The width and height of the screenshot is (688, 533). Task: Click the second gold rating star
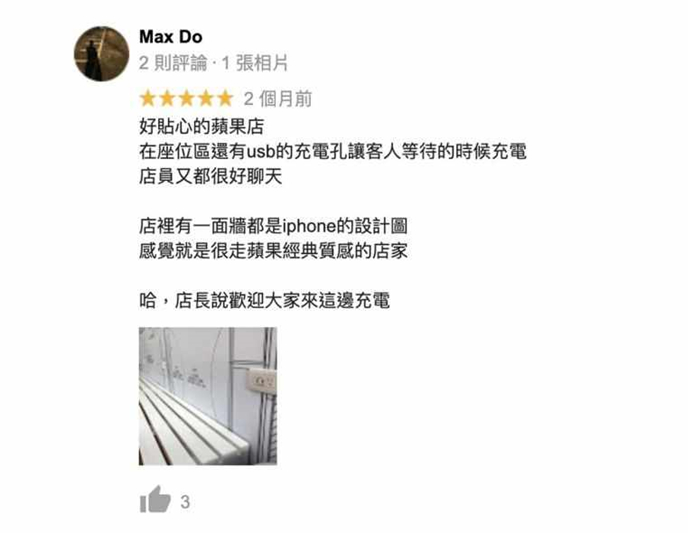[167, 99]
